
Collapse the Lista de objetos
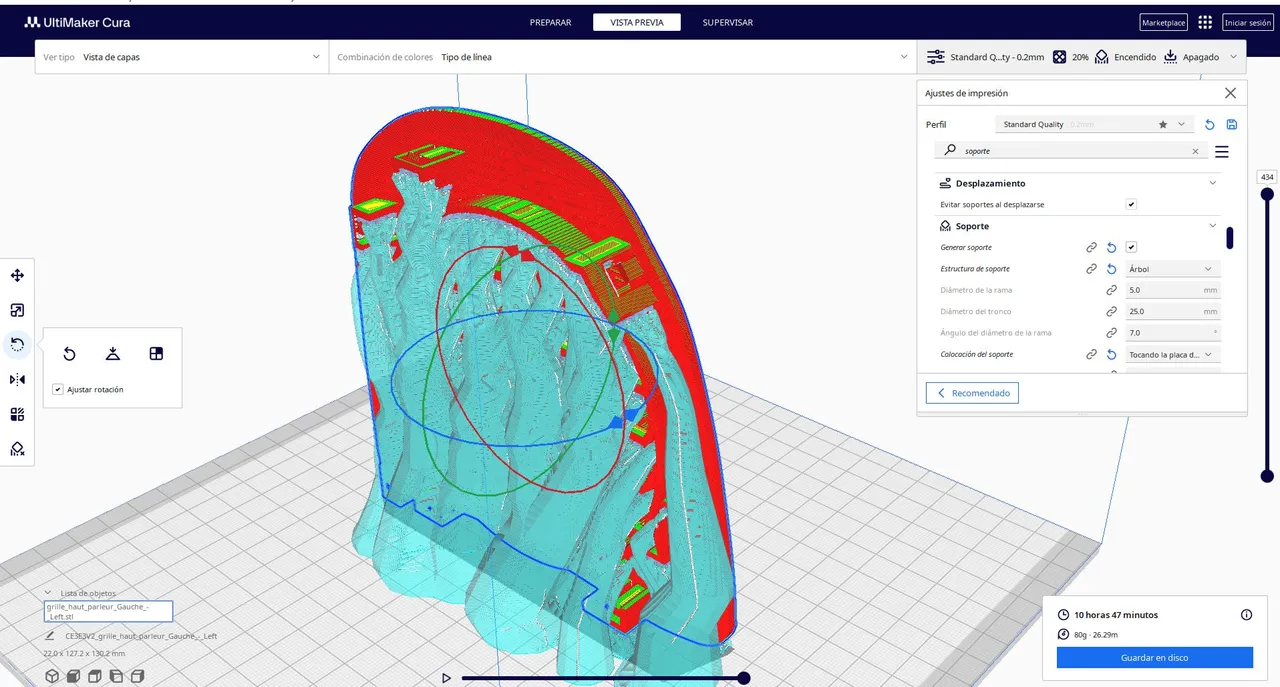click(x=48, y=593)
